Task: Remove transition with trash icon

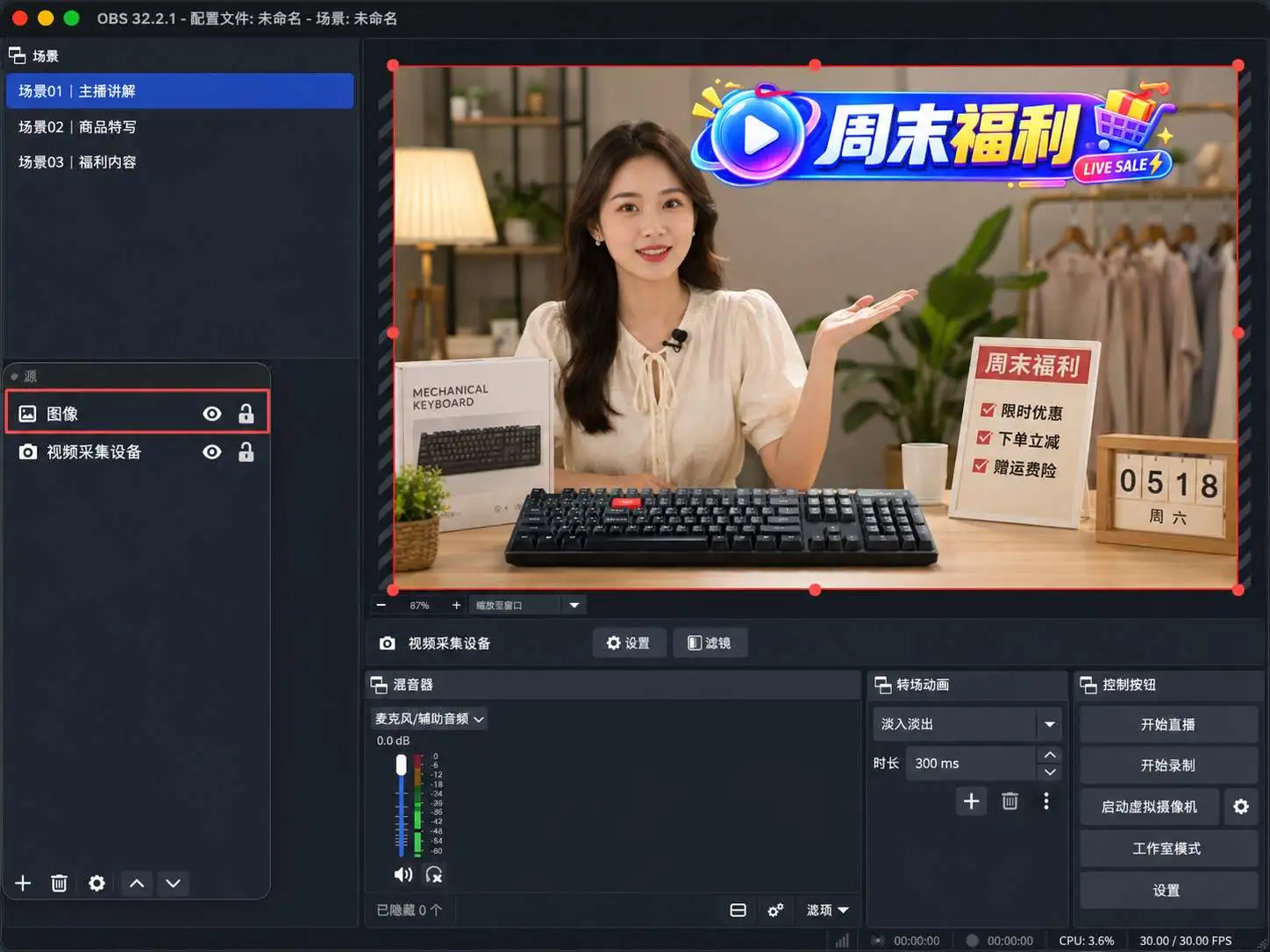Action: [1010, 801]
